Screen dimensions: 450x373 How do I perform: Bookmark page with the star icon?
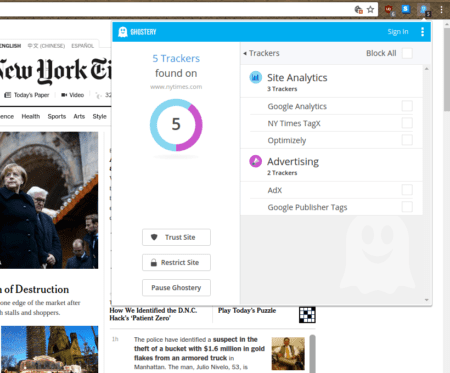coord(371,10)
